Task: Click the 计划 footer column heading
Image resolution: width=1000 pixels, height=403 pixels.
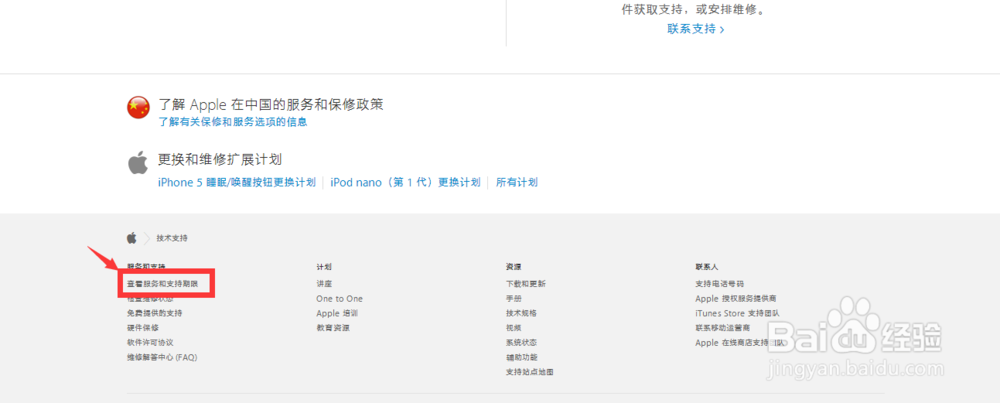Action: 324,267
